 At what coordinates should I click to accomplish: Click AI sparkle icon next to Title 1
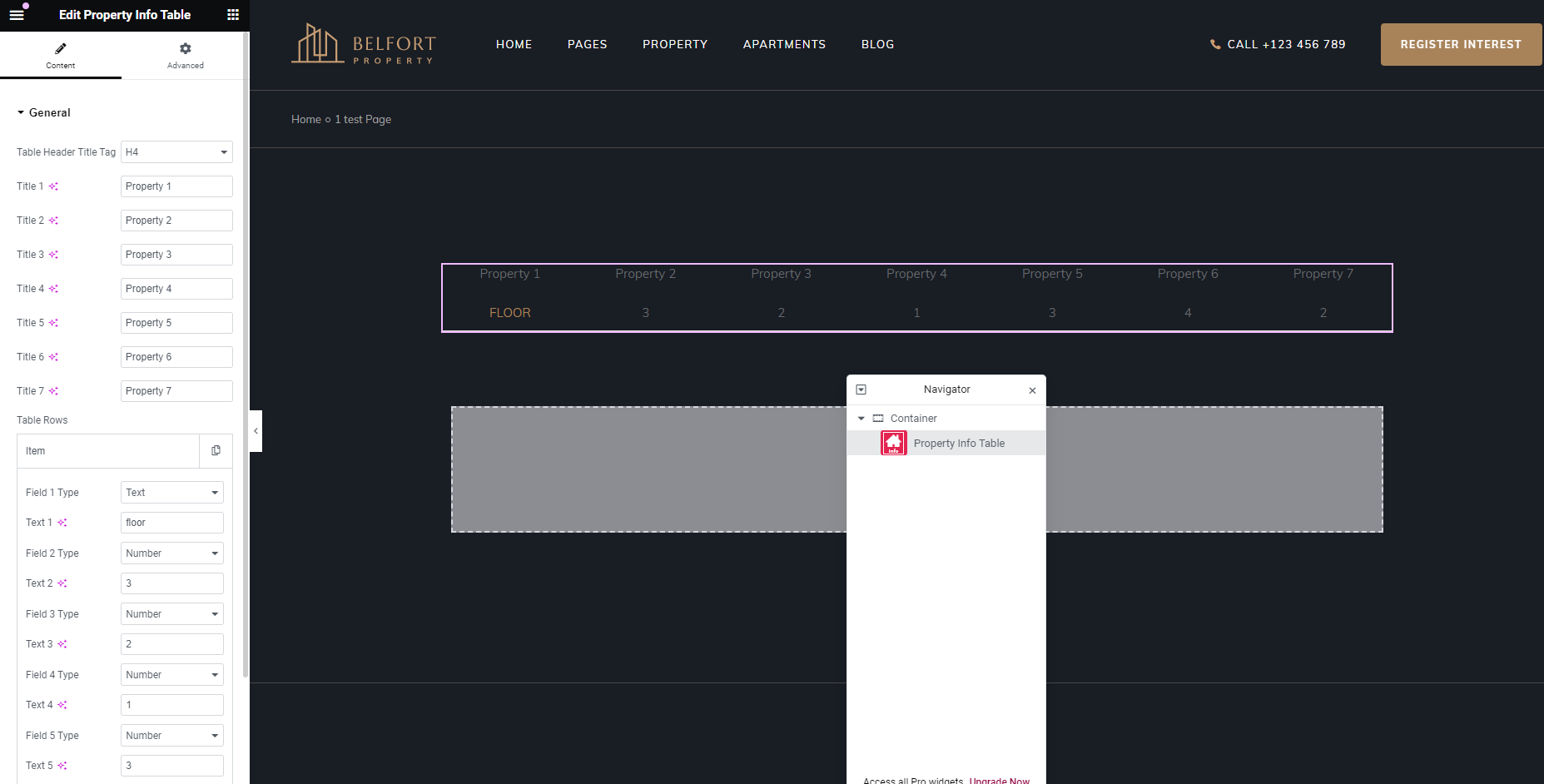(x=53, y=186)
